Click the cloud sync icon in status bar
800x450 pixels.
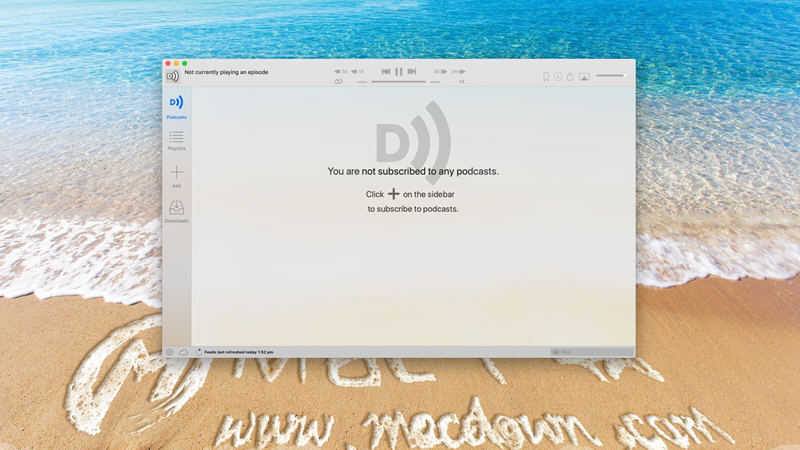pyautogui.click(x=184, y=352)
